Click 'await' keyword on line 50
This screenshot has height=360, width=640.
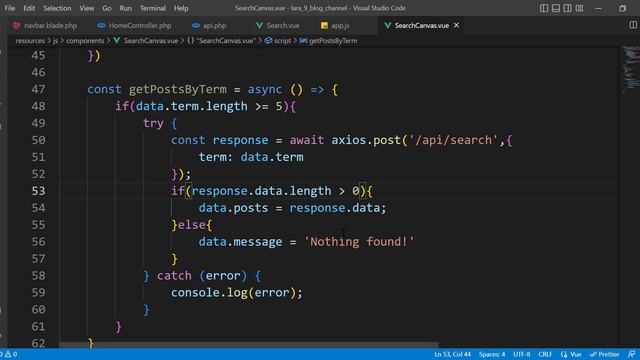click(x=307, y=140)
